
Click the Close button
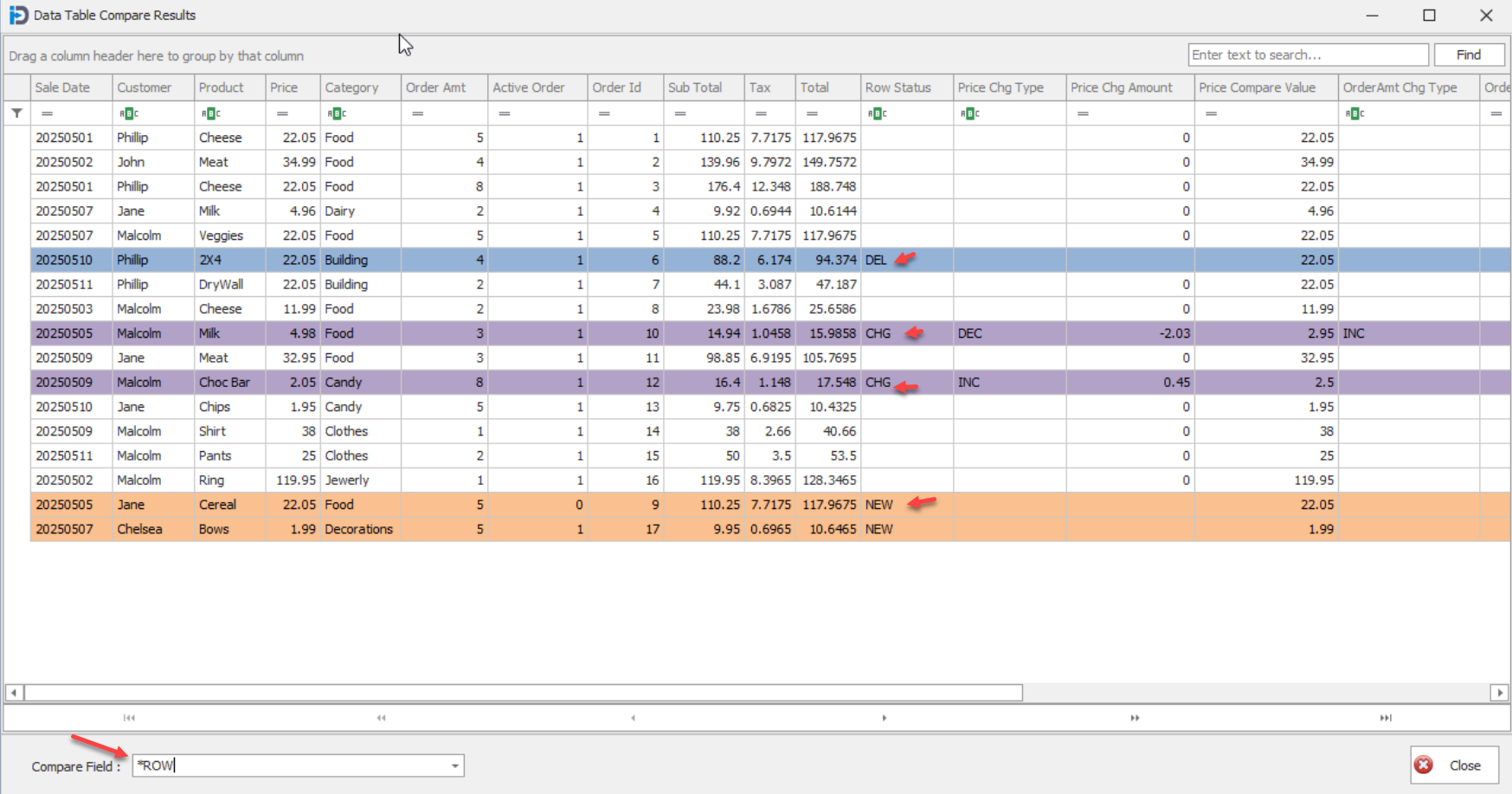(1454, 765)
